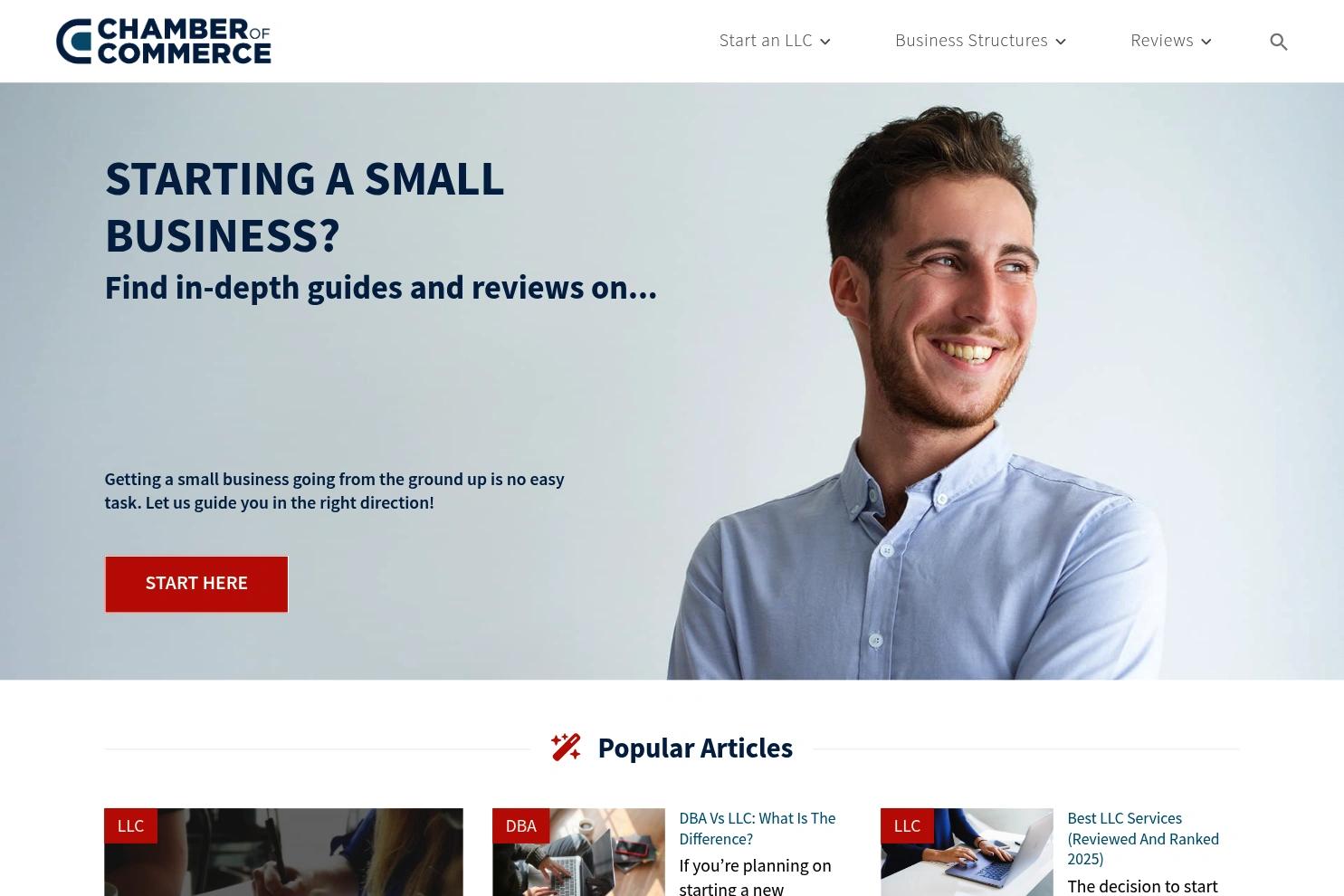The image size is (1344, 896).
Task: Open Best LLC Services article link
Action: click(1143, 838)
